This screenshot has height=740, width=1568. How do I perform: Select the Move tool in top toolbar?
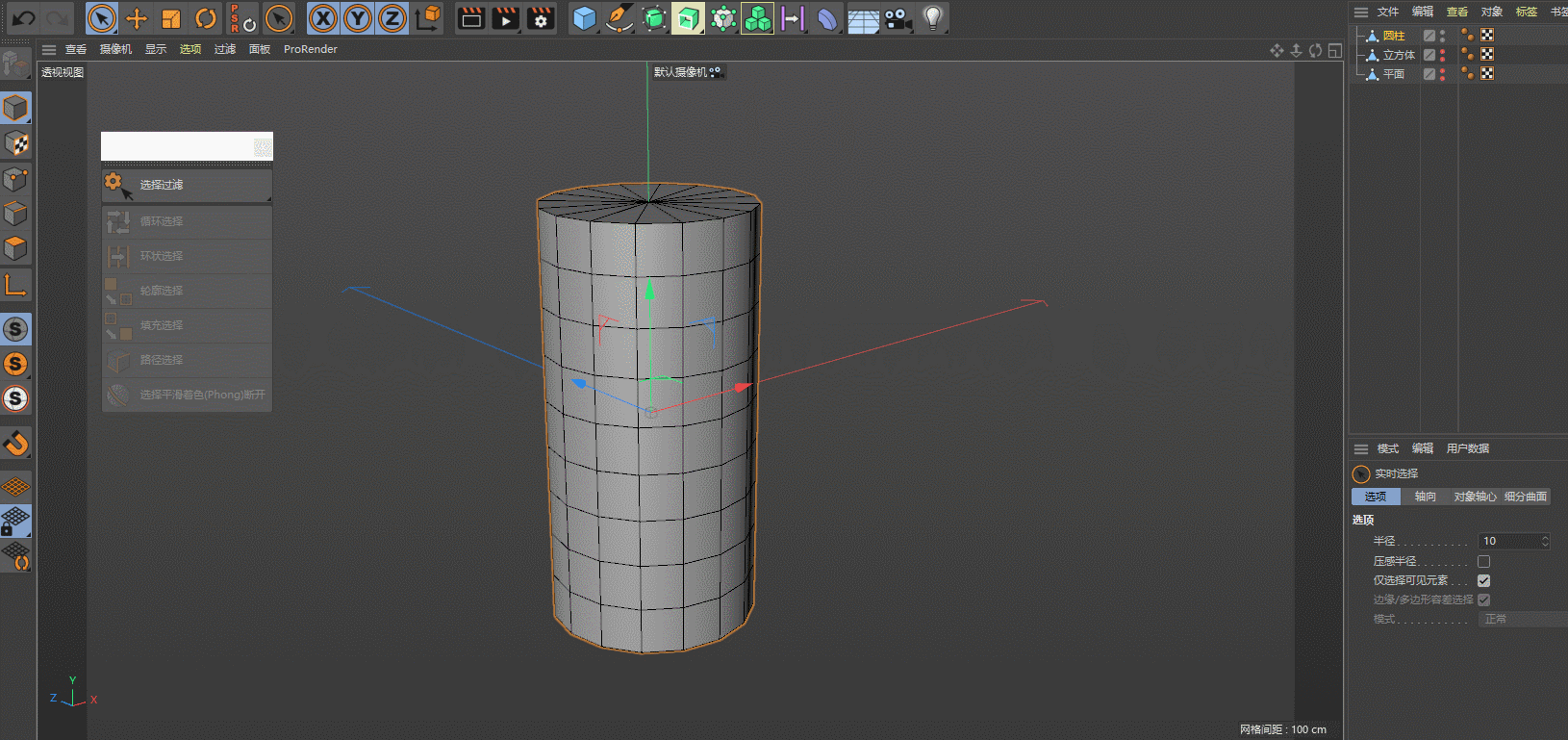[x=137, y=18]
